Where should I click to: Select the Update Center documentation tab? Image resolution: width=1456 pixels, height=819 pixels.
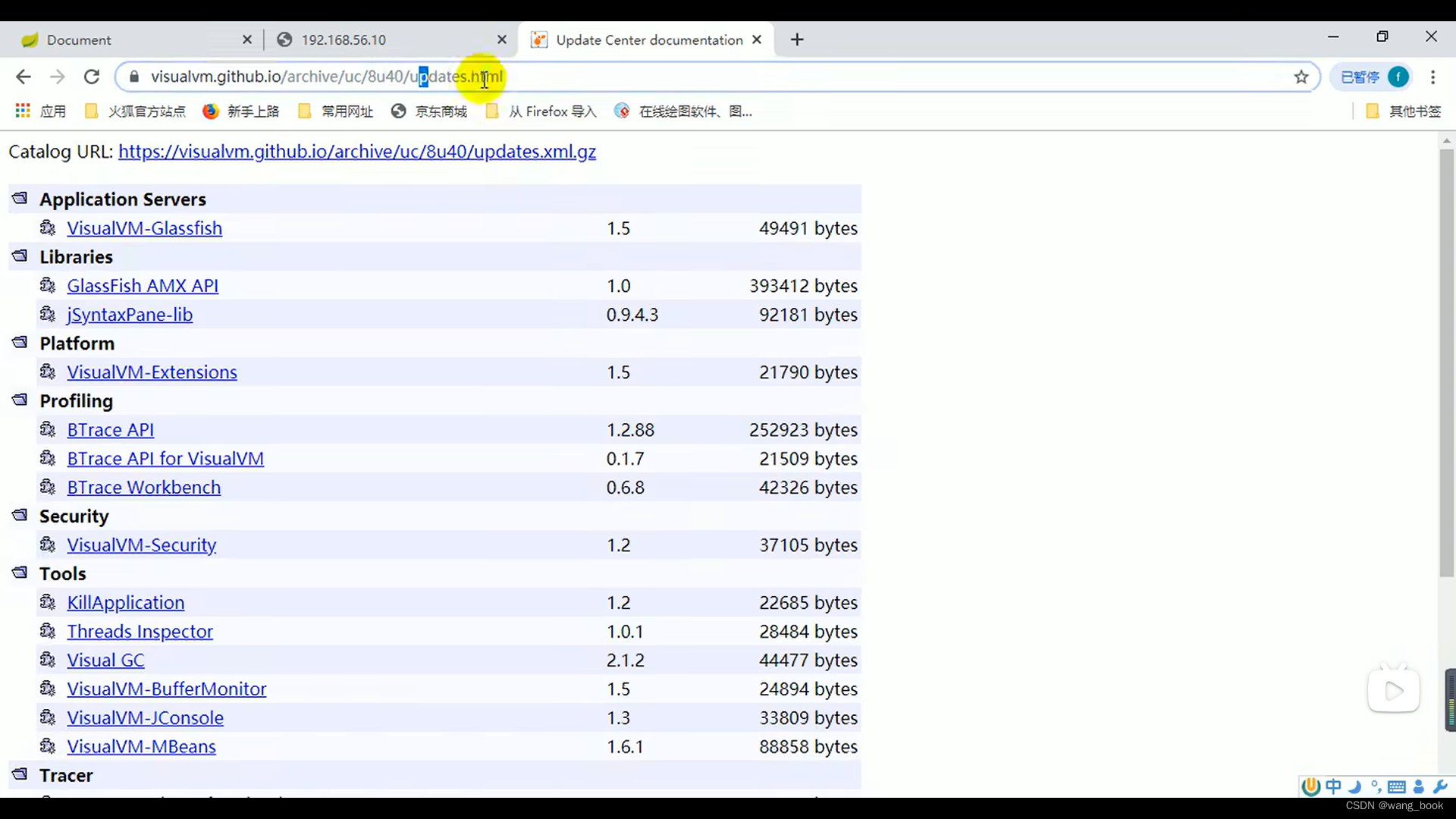645,39
